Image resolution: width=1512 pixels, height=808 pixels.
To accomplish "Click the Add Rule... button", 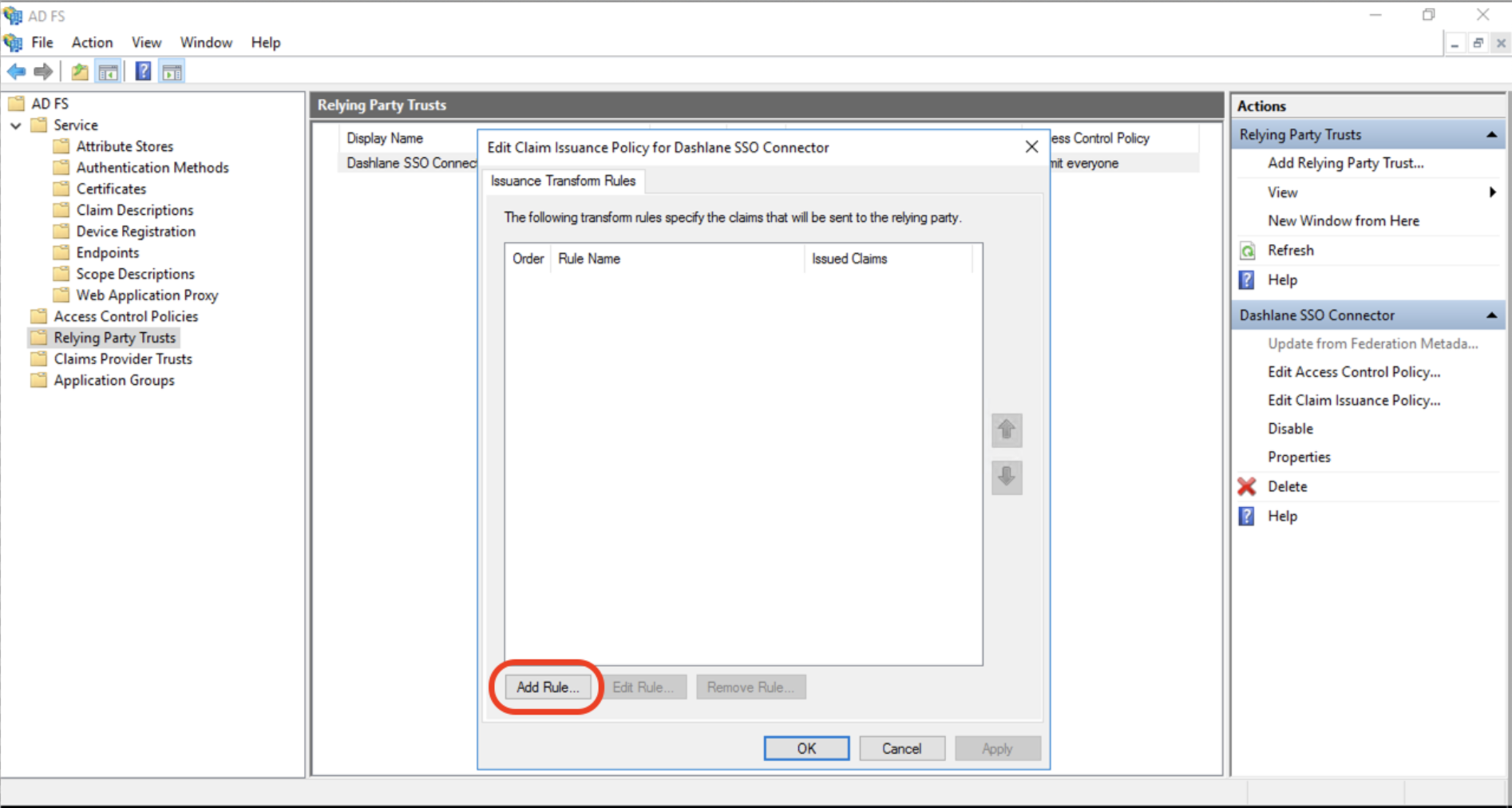I will (548, 687).
